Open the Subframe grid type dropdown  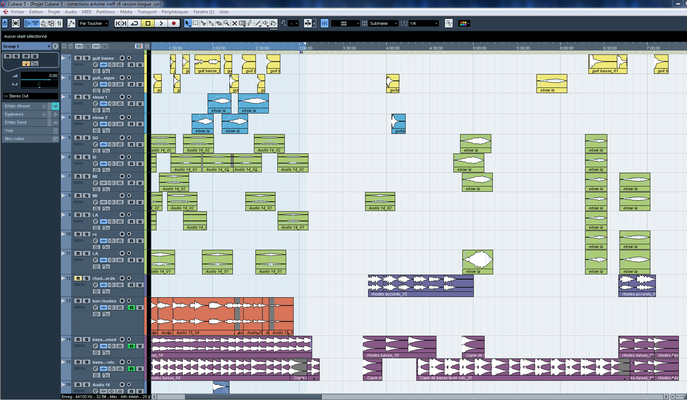coord(383,23)
